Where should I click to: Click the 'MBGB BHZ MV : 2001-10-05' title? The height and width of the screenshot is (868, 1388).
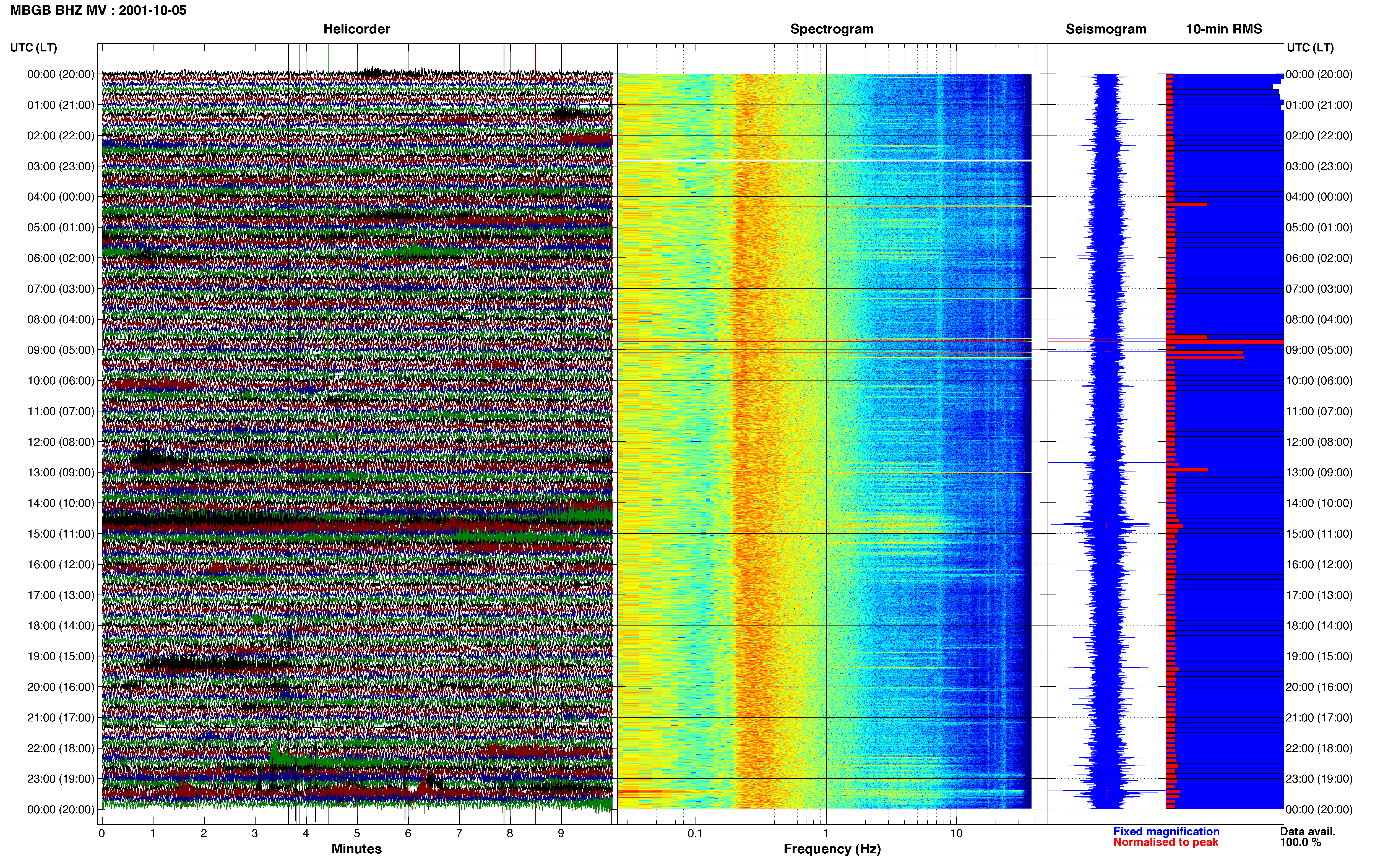click(x=98, y=10)
